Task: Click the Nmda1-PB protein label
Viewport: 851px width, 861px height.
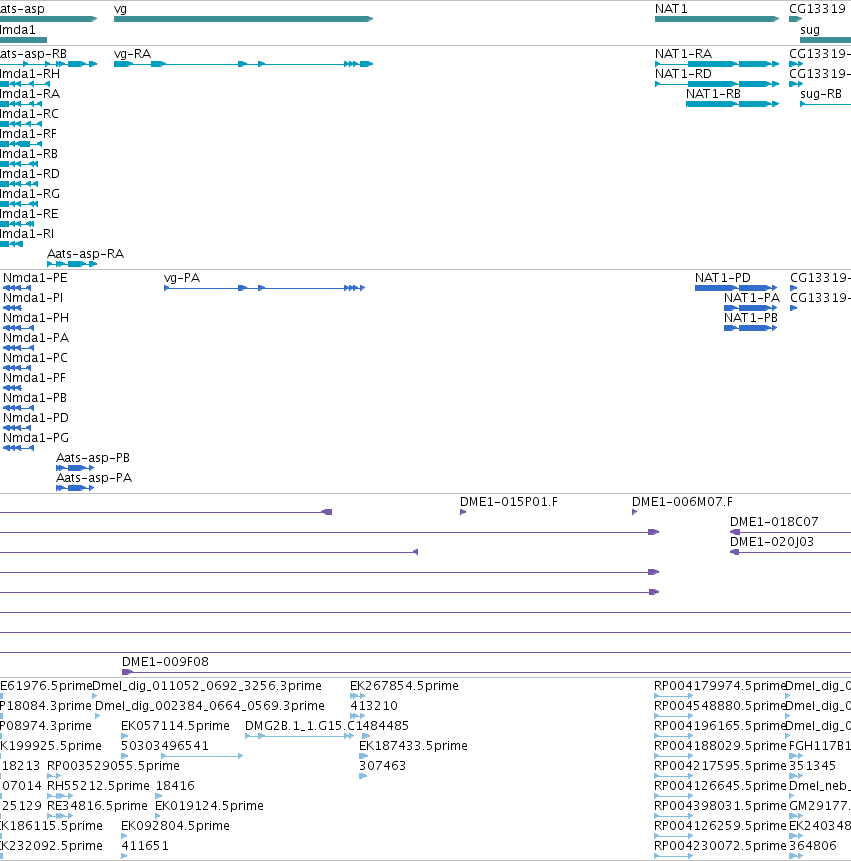Action: coord(35,398)
